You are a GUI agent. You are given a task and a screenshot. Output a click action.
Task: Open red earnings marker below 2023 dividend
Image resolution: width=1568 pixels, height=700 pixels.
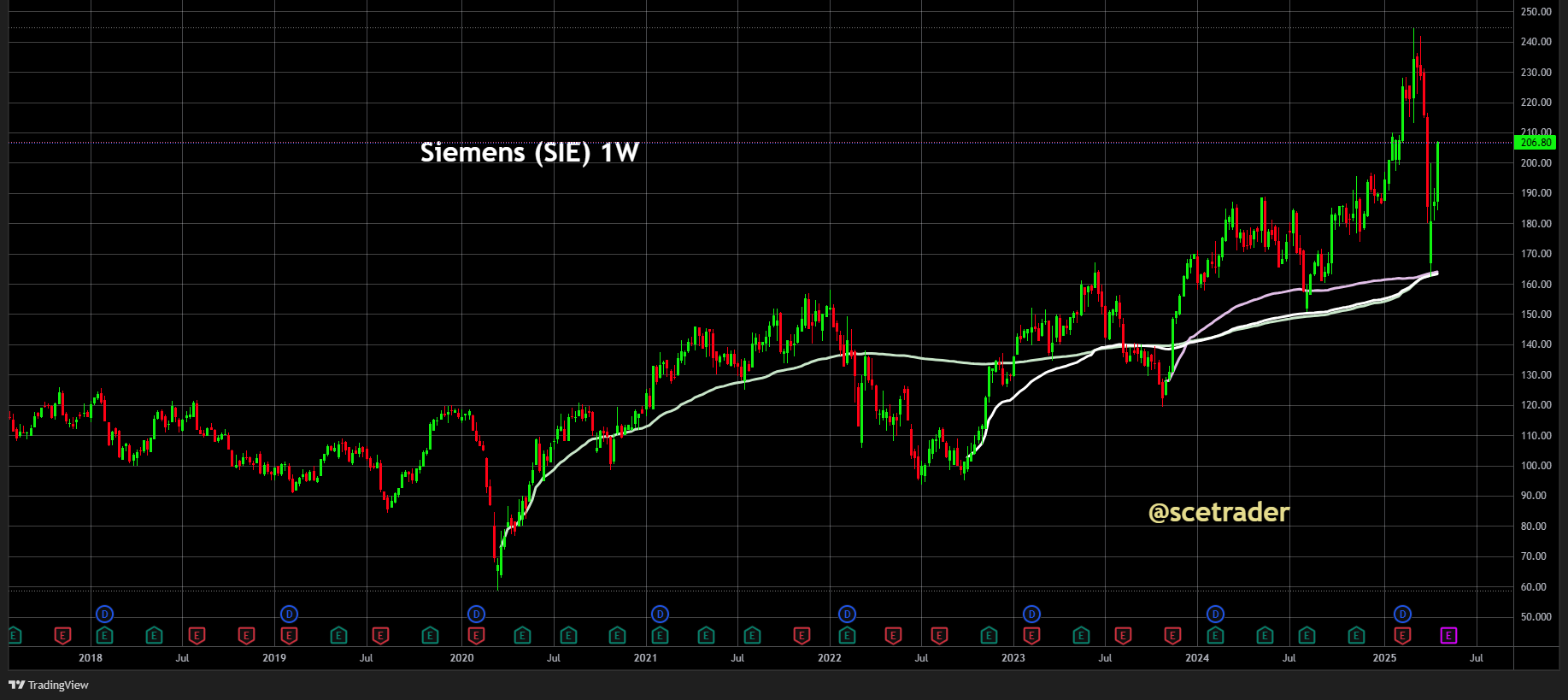point(1031,635)
